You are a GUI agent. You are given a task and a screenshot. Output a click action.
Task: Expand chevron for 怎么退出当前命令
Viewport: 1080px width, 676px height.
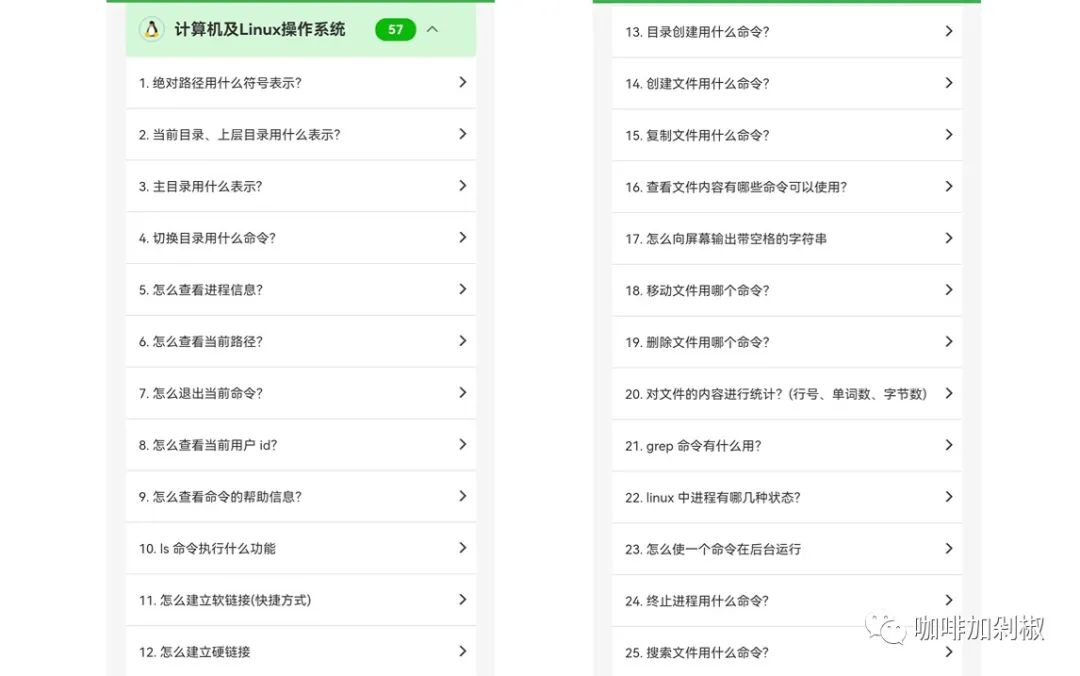[463, 392]
